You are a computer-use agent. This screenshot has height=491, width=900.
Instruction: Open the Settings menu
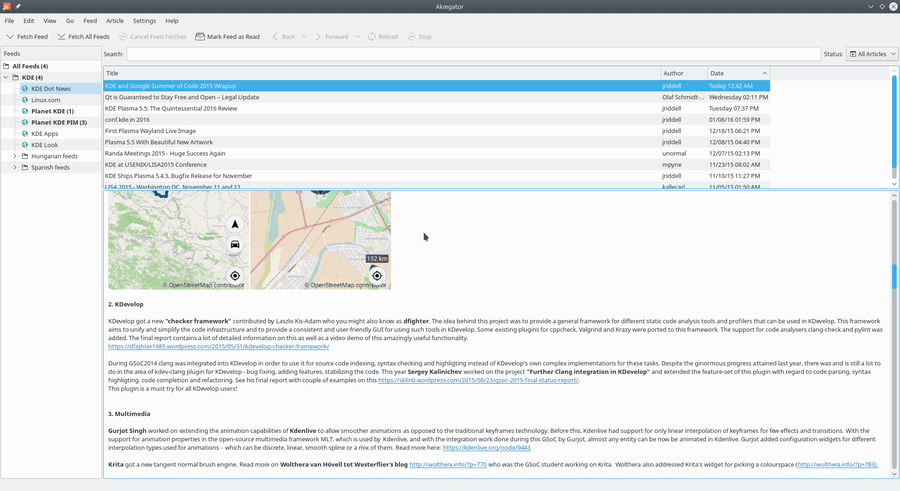tap(144, 20)
